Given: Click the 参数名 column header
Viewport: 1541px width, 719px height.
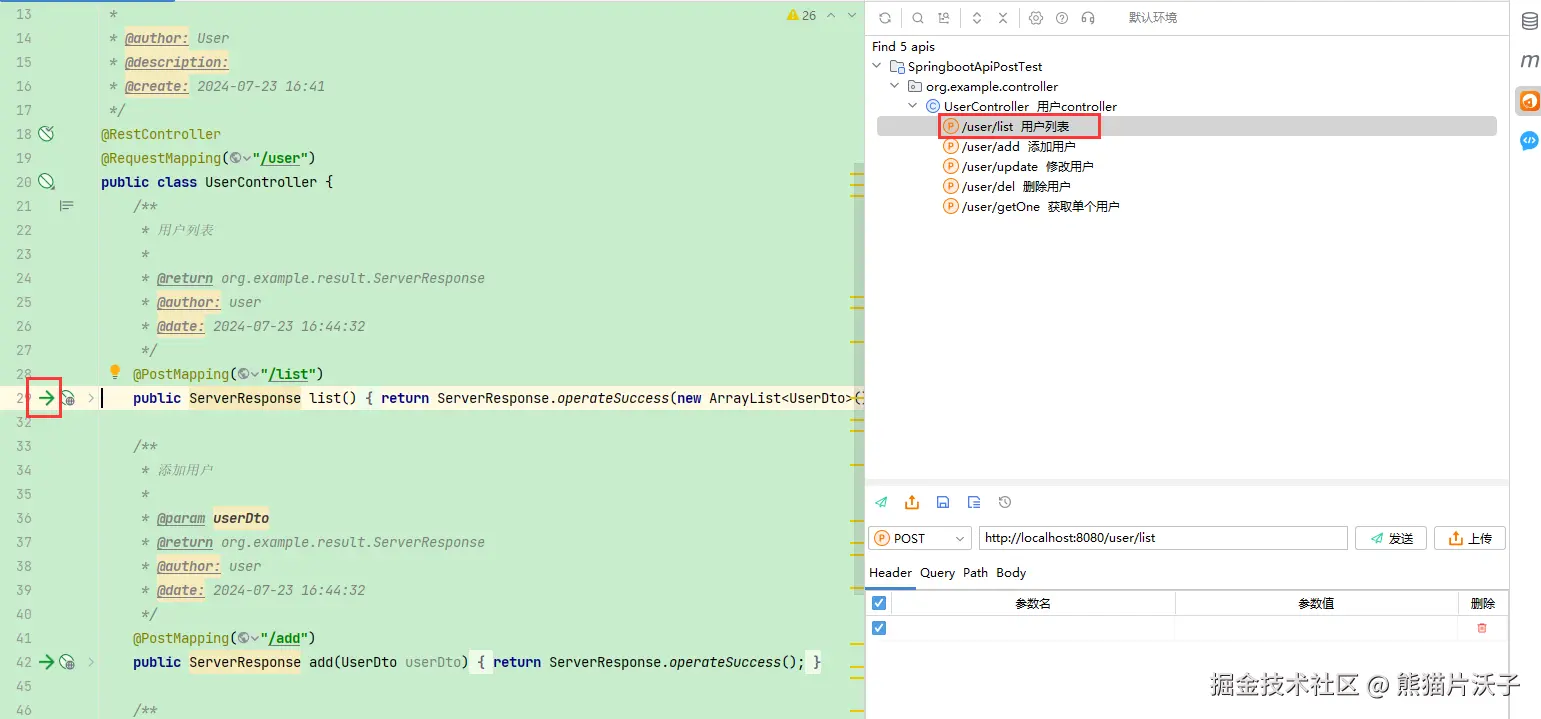Looking at the screenshot, I should pyautogui.click(x=1033, y=604).
